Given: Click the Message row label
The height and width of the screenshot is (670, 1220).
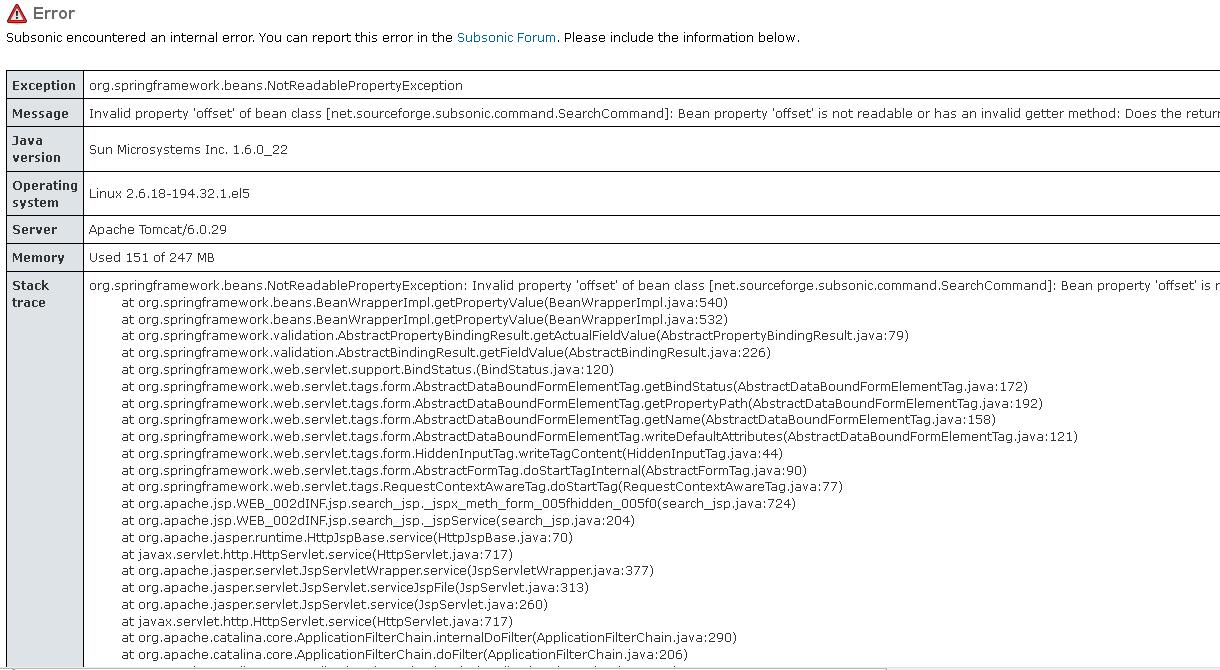Looking at the screenshot, I should pos(40,114).
